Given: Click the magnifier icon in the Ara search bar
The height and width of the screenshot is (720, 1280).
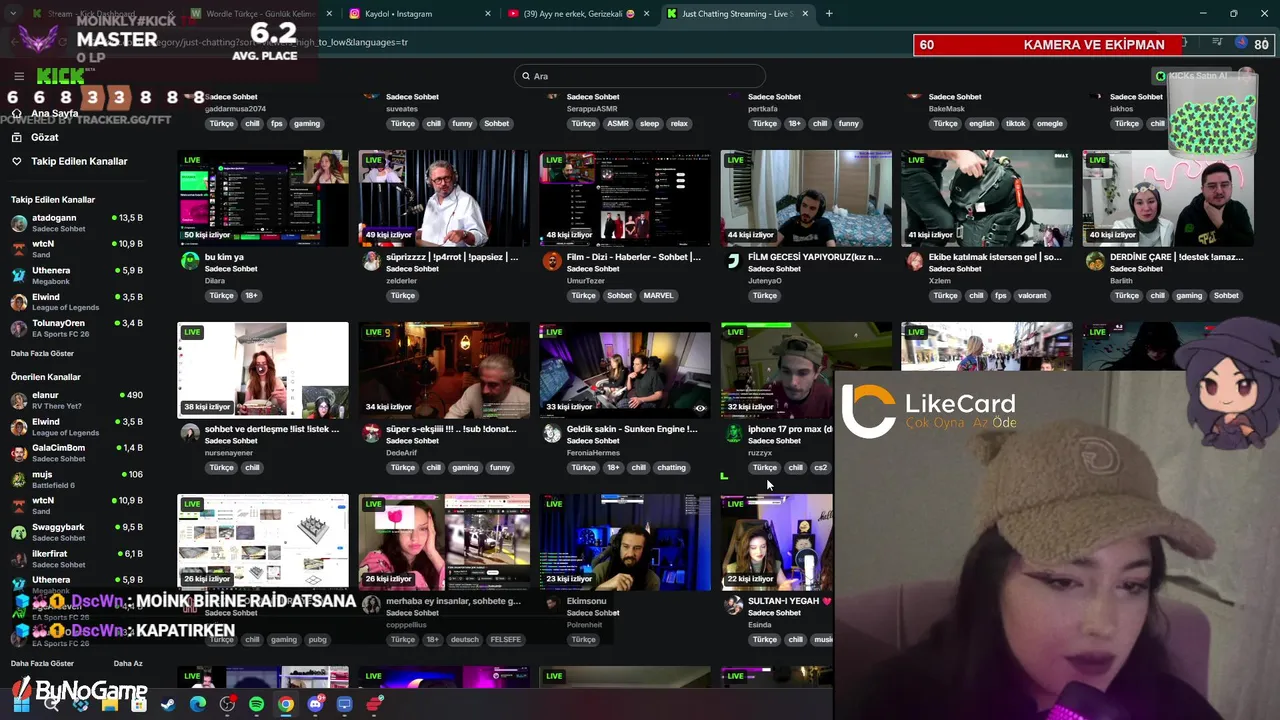Looking at the screenshot, I should 526,76.
